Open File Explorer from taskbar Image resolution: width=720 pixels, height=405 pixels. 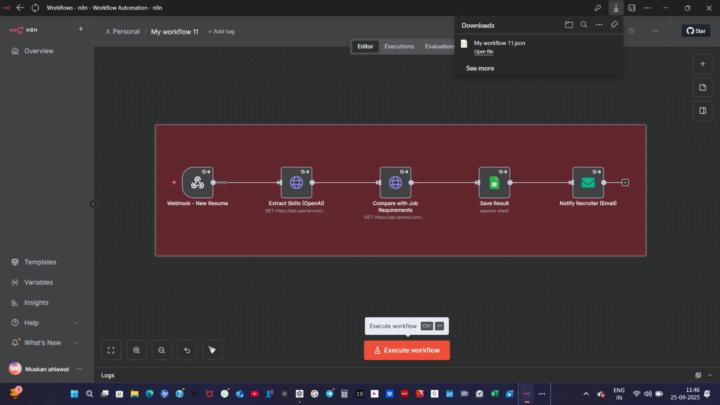(135, 394)
